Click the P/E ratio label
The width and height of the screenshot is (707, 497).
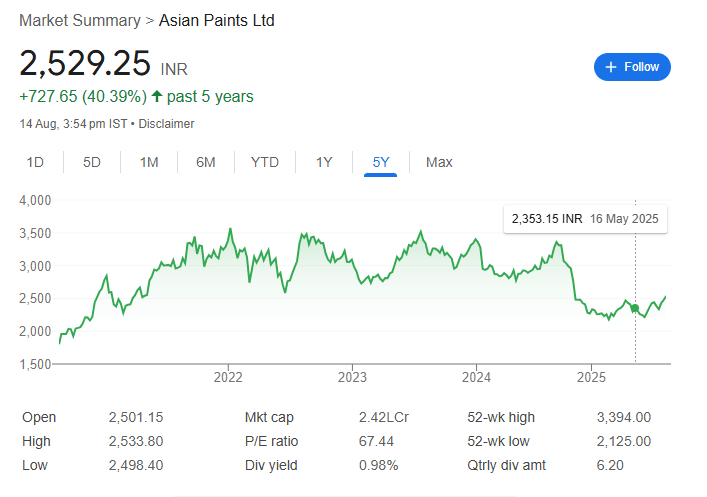point(271,441)
